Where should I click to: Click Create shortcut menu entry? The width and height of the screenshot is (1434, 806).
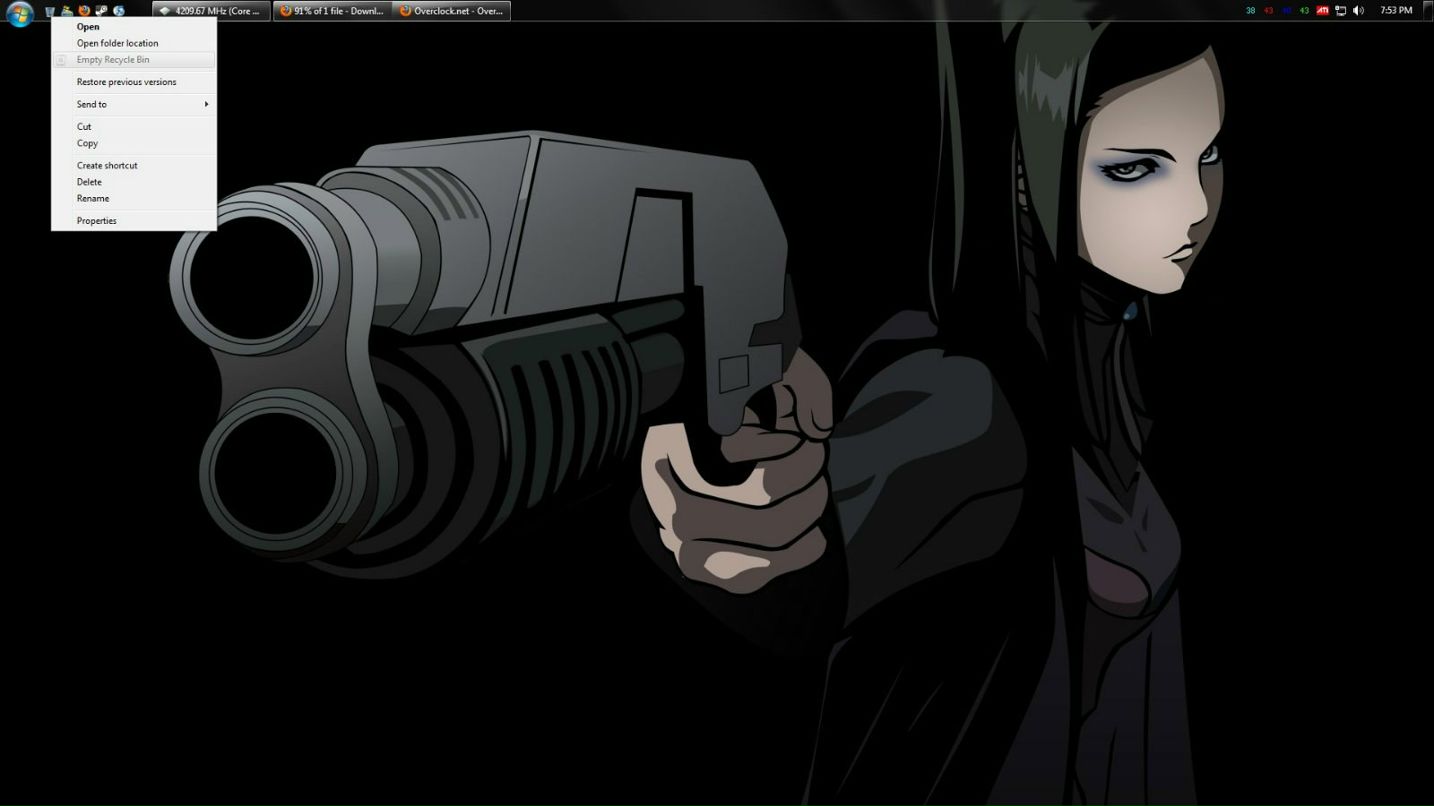[x=107, y=165]
